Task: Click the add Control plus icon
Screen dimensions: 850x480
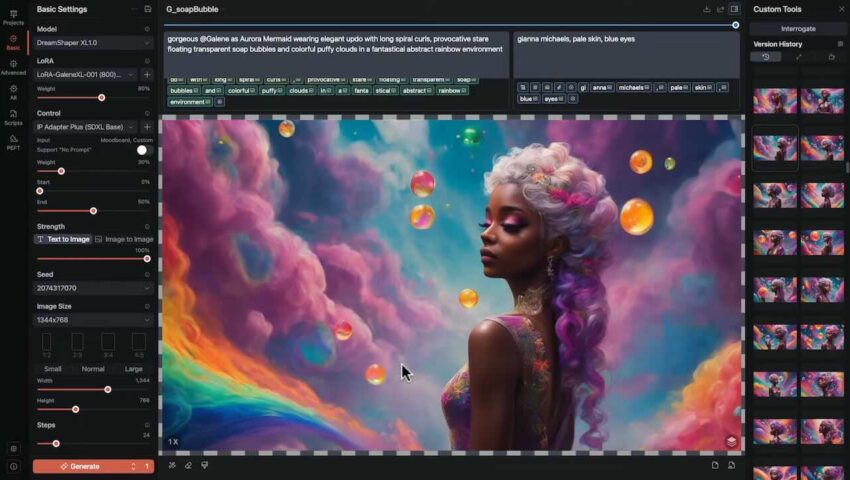Action: pyautogui.click(x=147, y=127)
